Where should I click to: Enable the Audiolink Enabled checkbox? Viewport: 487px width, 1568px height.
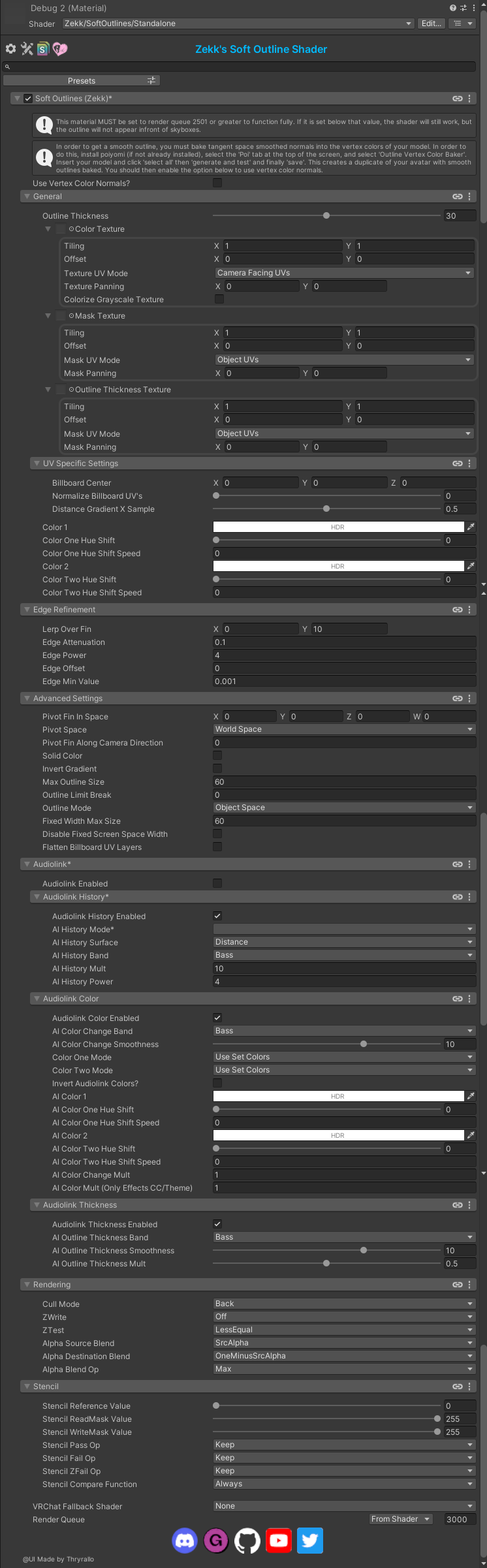[217, 883]
